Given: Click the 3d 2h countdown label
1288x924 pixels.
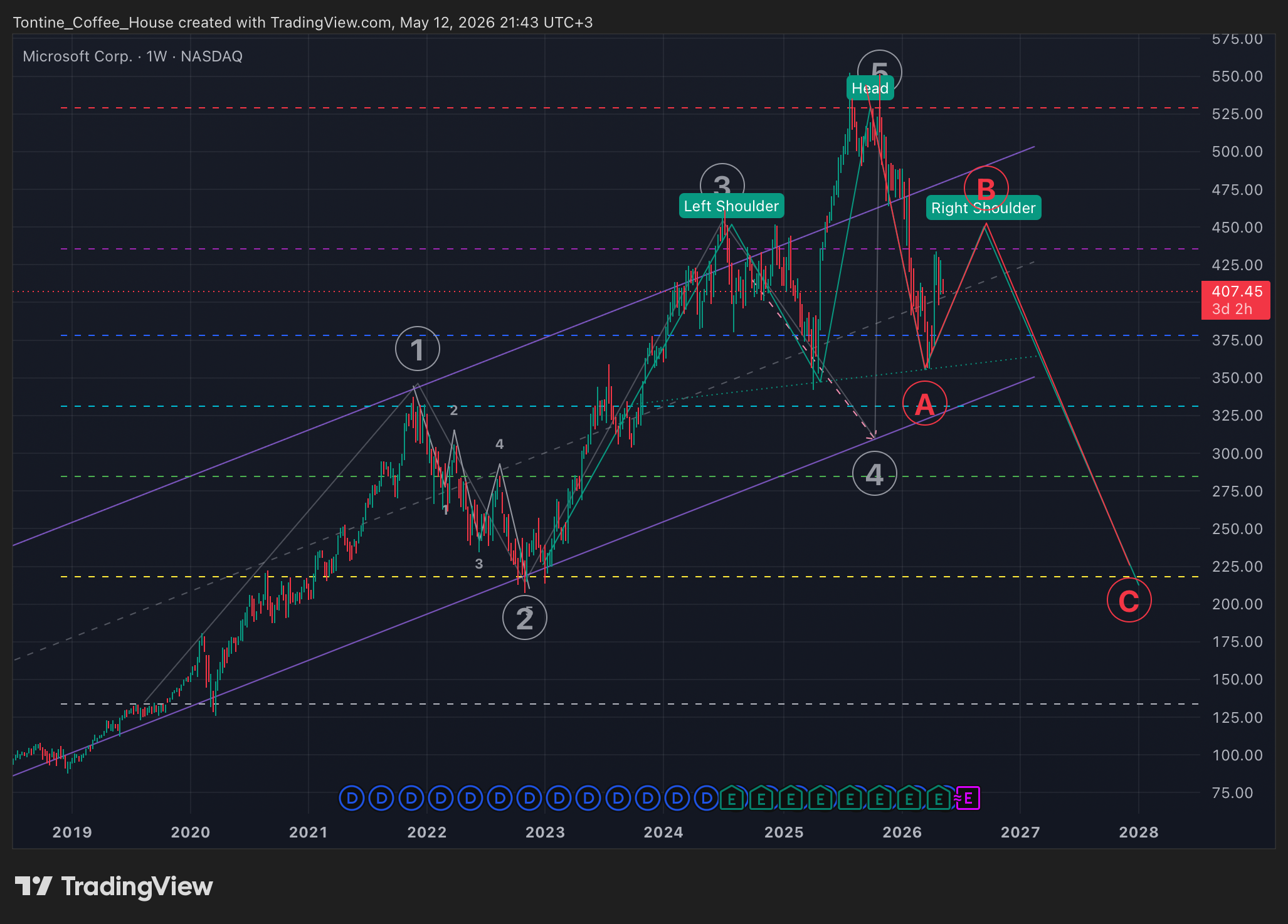Looking at the screenshot, I should [1232, 309].
